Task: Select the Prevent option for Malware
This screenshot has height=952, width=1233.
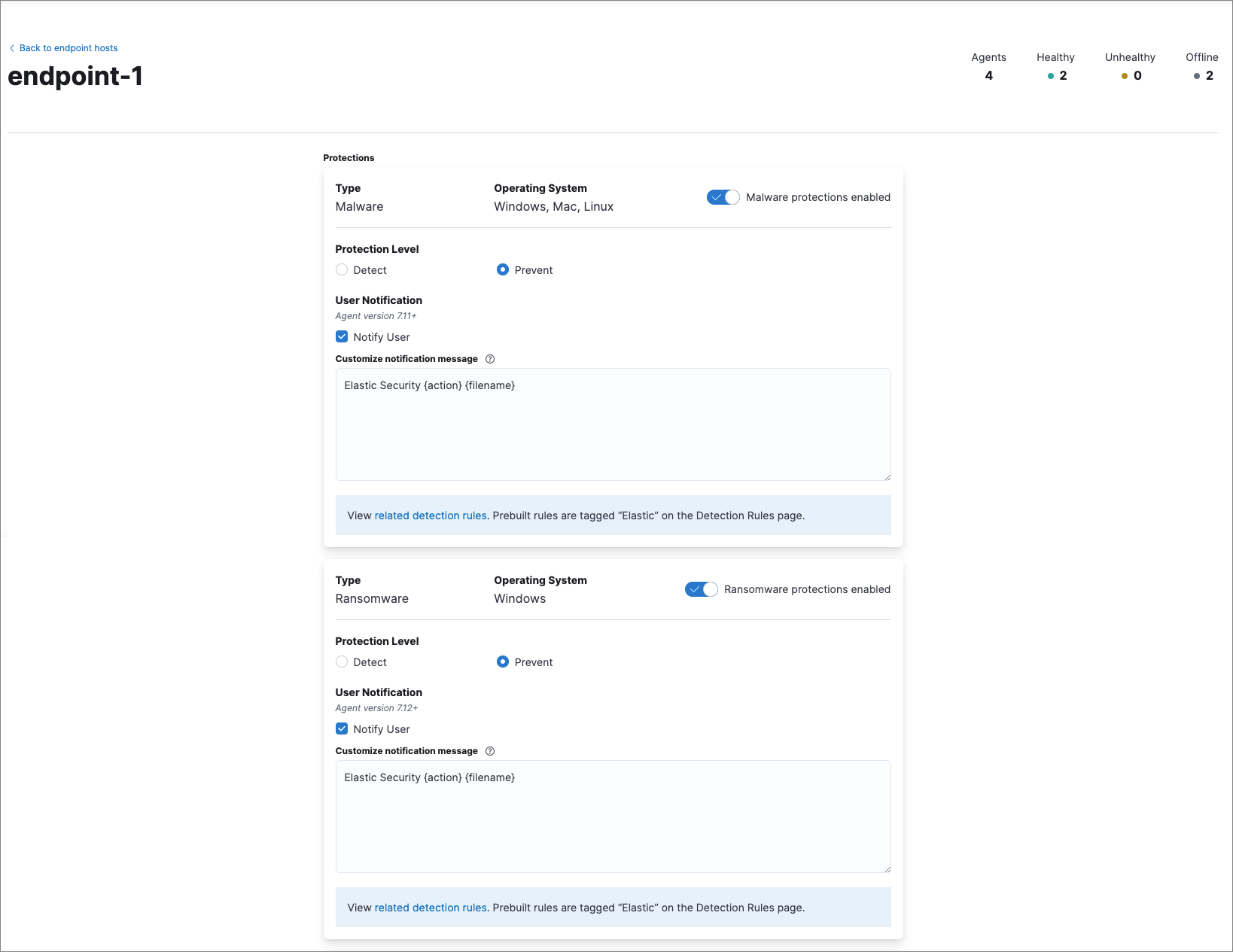Action: pyautogui.click(x=502, y=269)
